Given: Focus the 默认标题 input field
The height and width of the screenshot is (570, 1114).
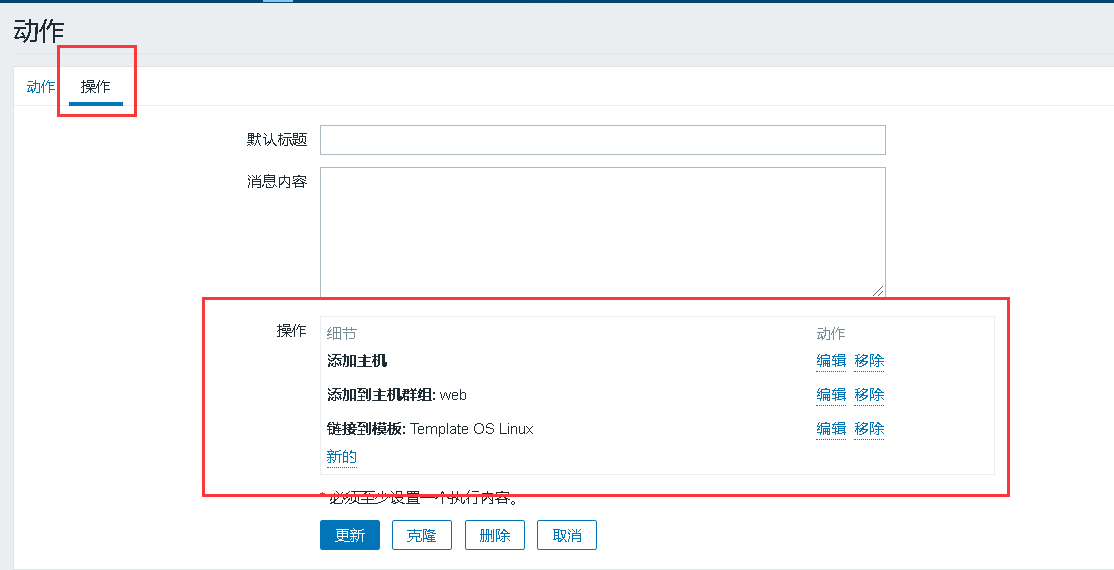Looking at the screenshot, I should (x=602, y=140).
